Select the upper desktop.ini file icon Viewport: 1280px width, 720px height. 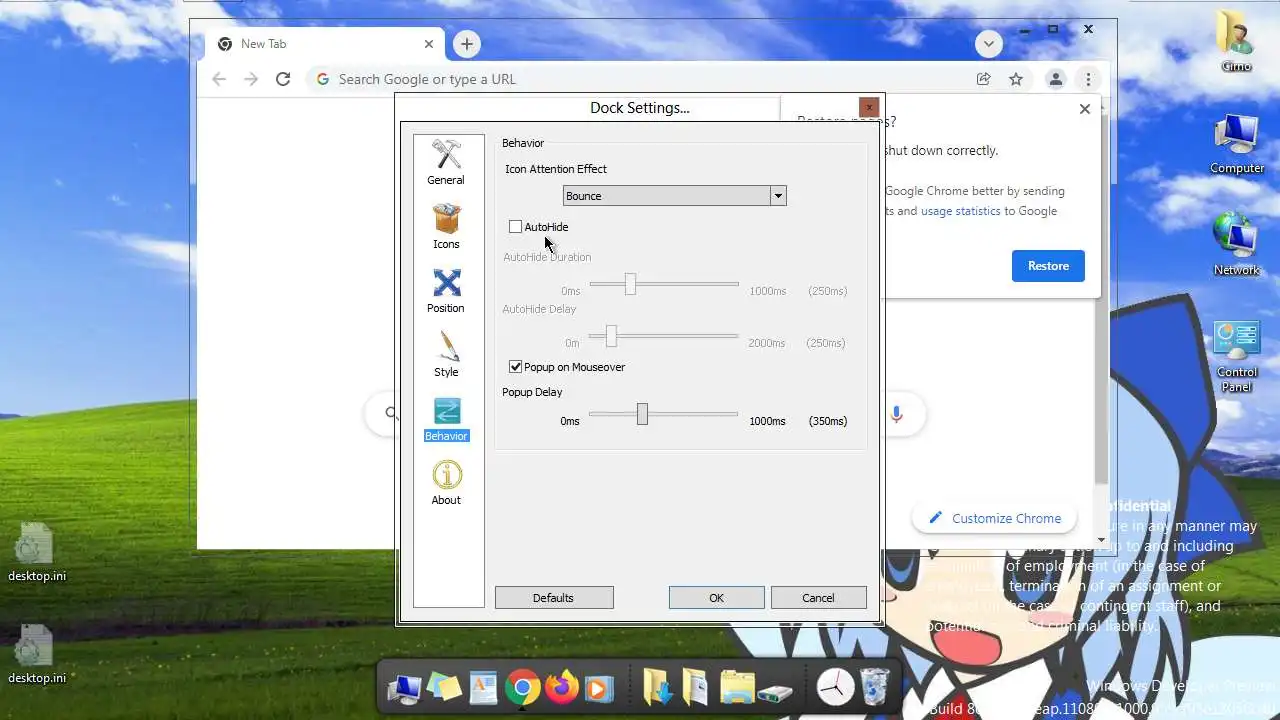(37, 553)
